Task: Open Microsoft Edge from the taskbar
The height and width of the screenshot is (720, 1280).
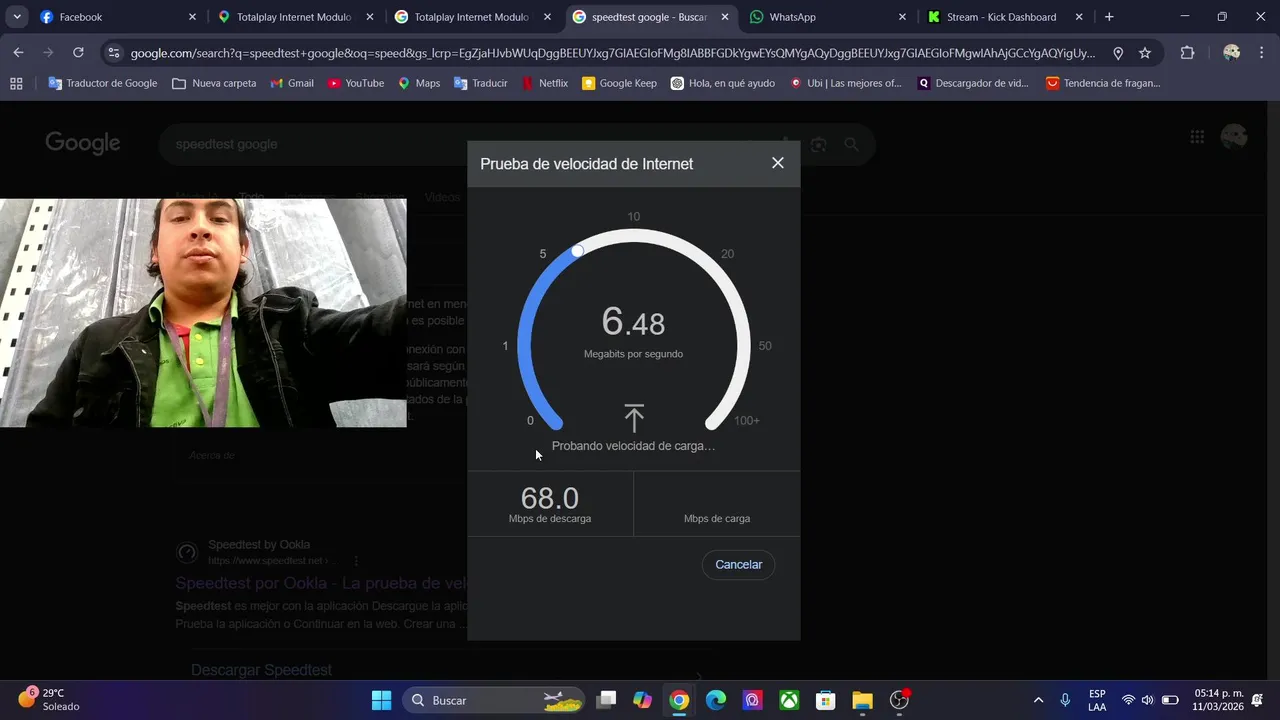Action: (716, 700)
